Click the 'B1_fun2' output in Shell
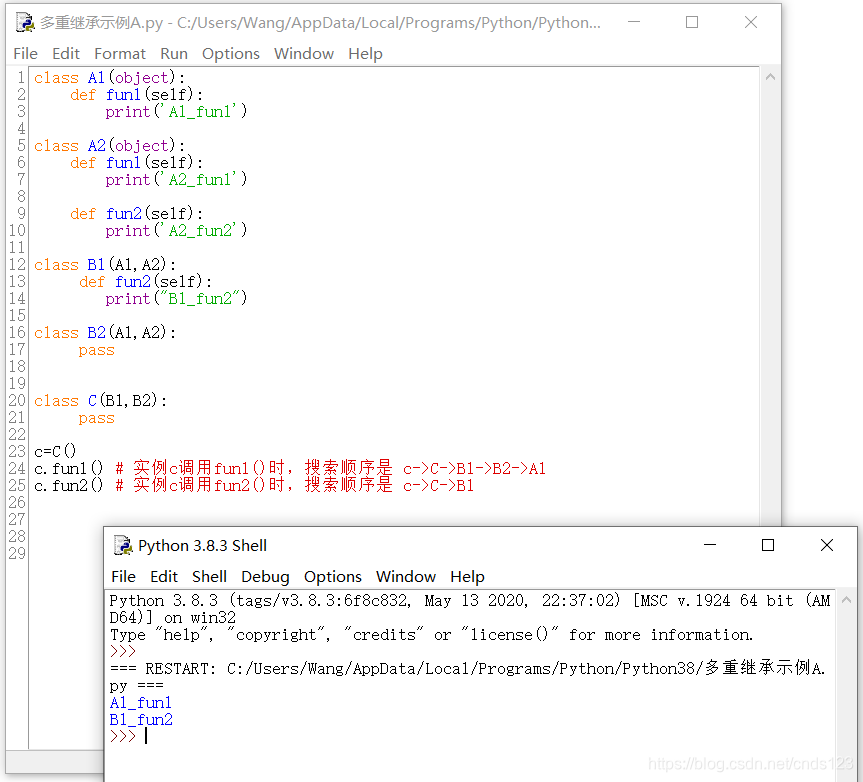Screen dimensions: 863x782 (x=141, y=720)
